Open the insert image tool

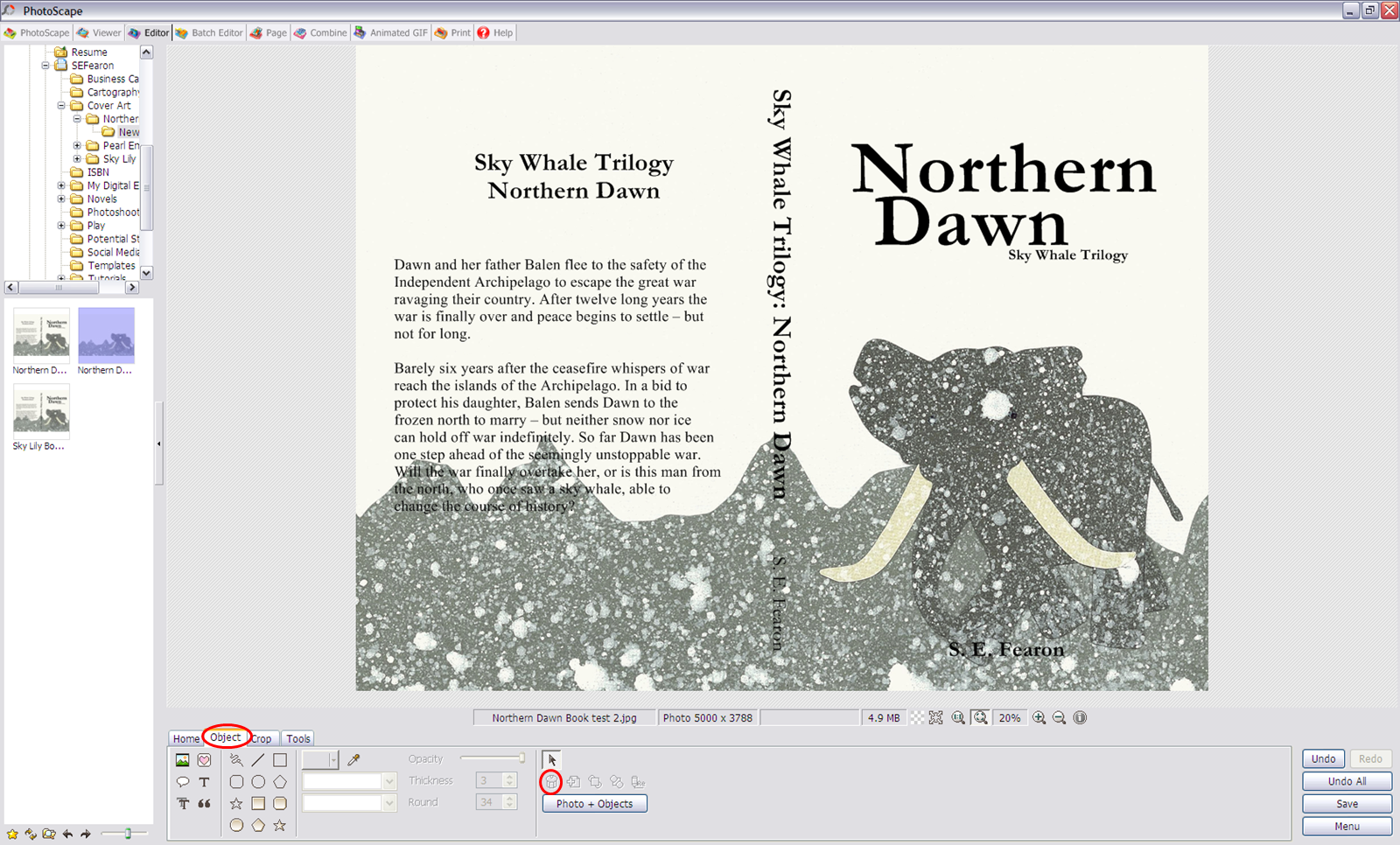pyautogui.click(x=182, y=760)
